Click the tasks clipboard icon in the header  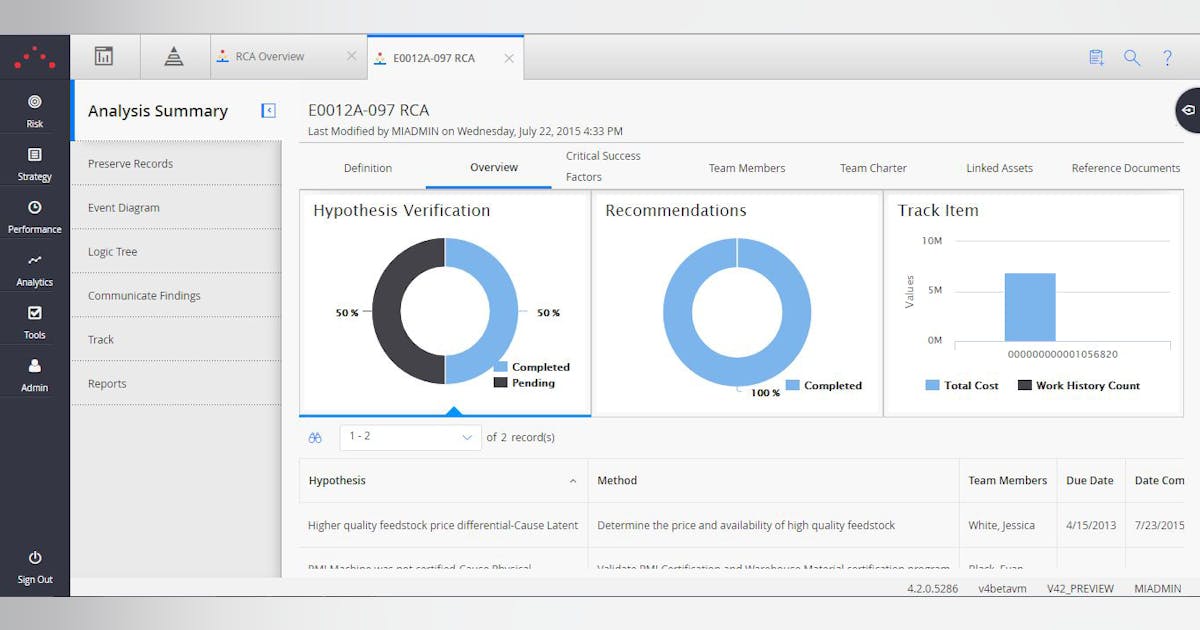tap(1095, 57)
